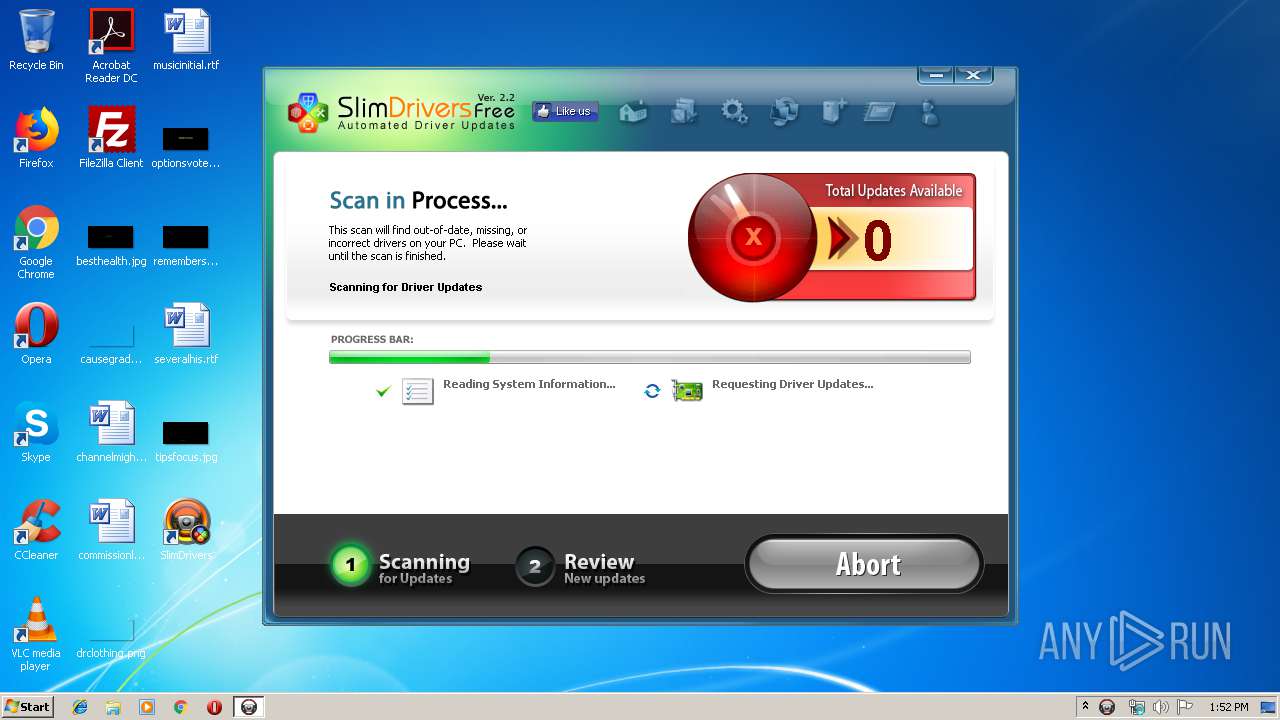Select Skype desktop shortcut
The width and height of the screenshot is (1280, 720).
36,432
